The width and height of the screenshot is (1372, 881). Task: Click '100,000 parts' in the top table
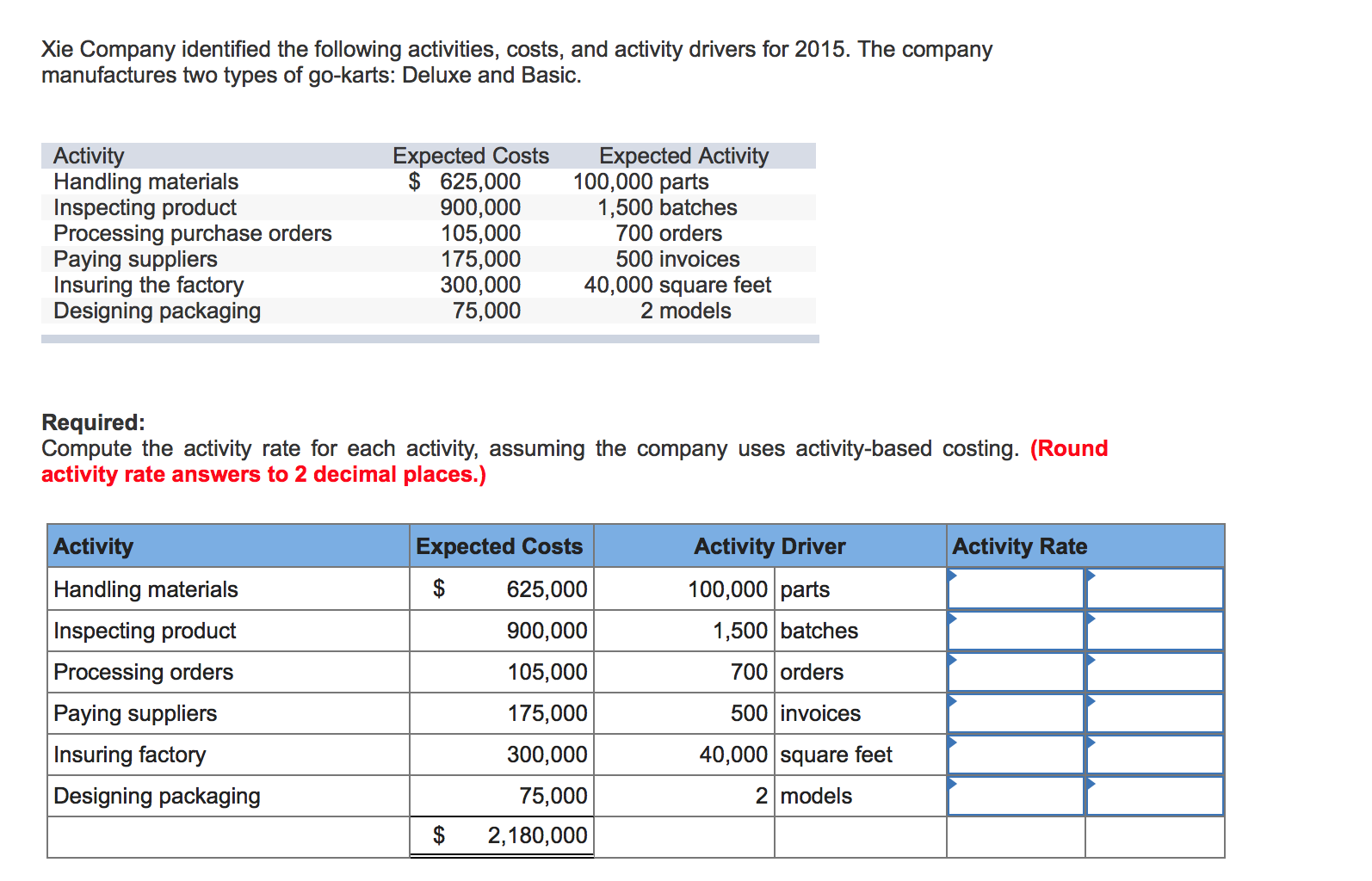point(641,182)
